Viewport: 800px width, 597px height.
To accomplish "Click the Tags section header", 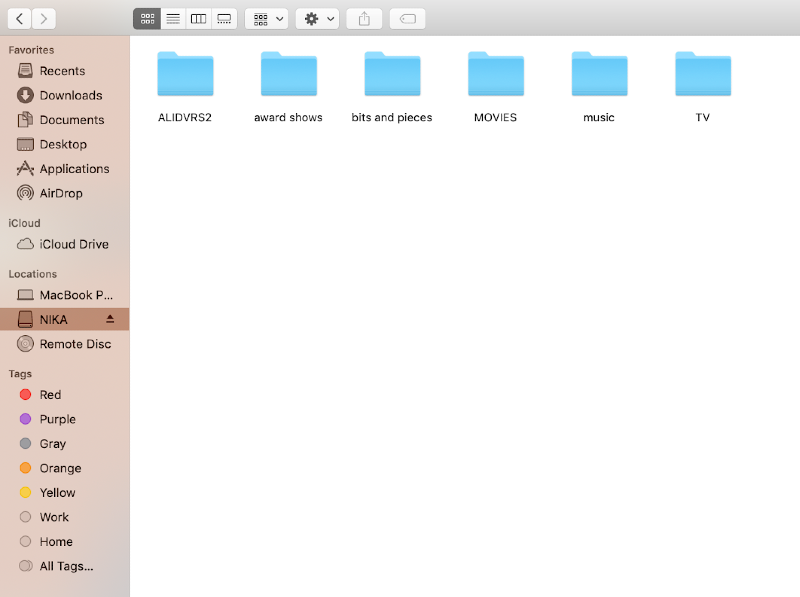I will pos(20,374).
